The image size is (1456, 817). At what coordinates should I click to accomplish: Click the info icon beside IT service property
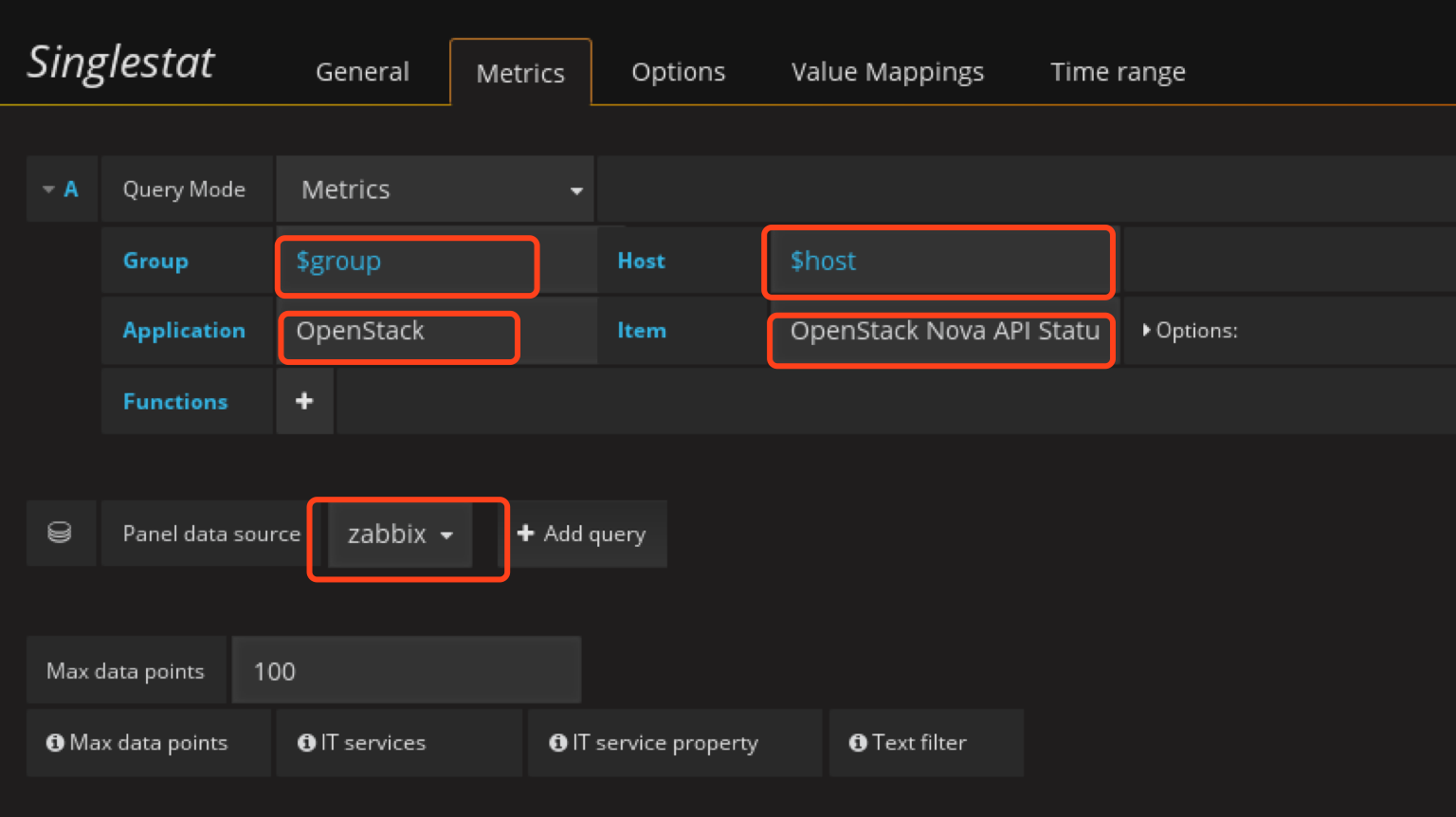pos(558,743)
